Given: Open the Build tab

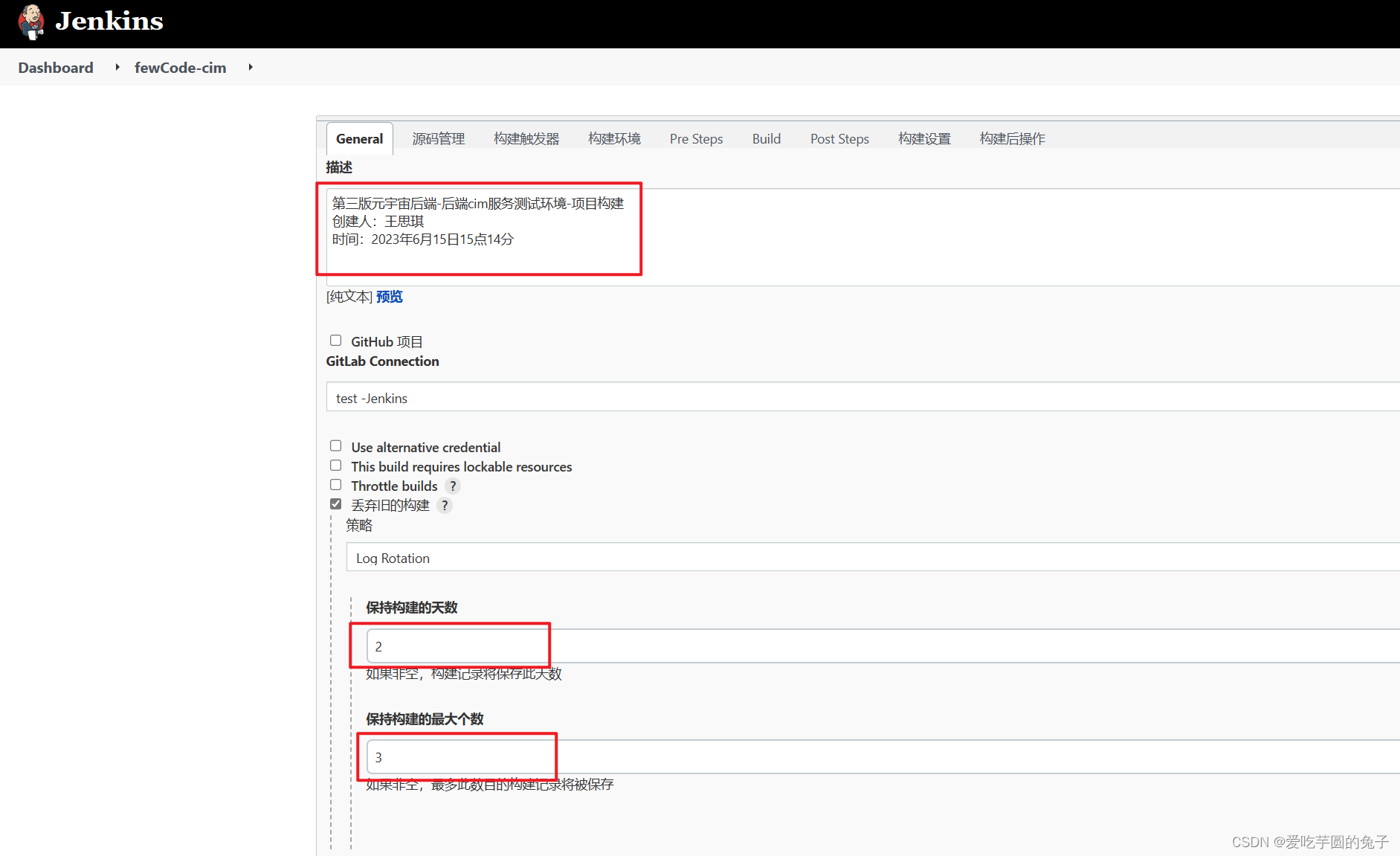Looking at the screenshot, I should 767,138.
